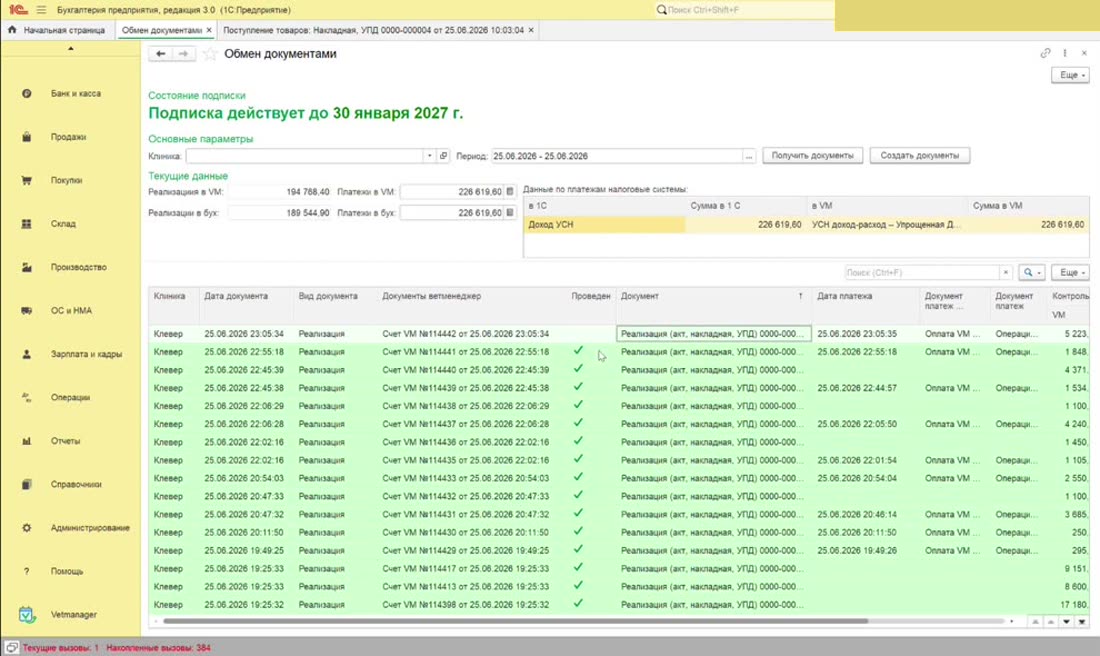Viewport: 1100px width, 656px height.
Task: Add Обмен документами to favorites star
Action: pyautogui.click(x=210, y=54)
